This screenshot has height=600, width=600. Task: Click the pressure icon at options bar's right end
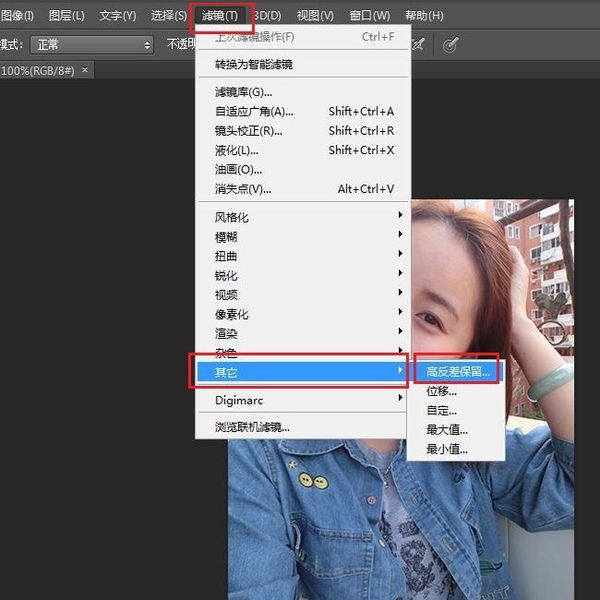click(450, 45)
